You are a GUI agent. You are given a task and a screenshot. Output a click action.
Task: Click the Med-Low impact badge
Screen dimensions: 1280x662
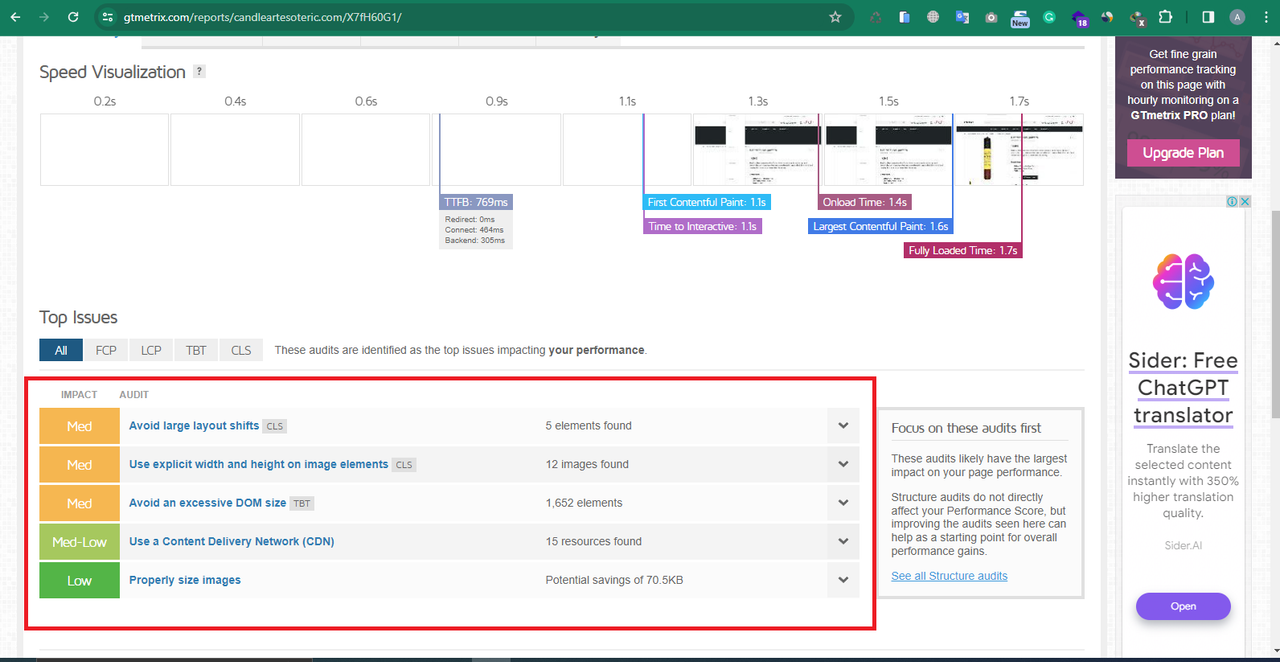point(80,541)
